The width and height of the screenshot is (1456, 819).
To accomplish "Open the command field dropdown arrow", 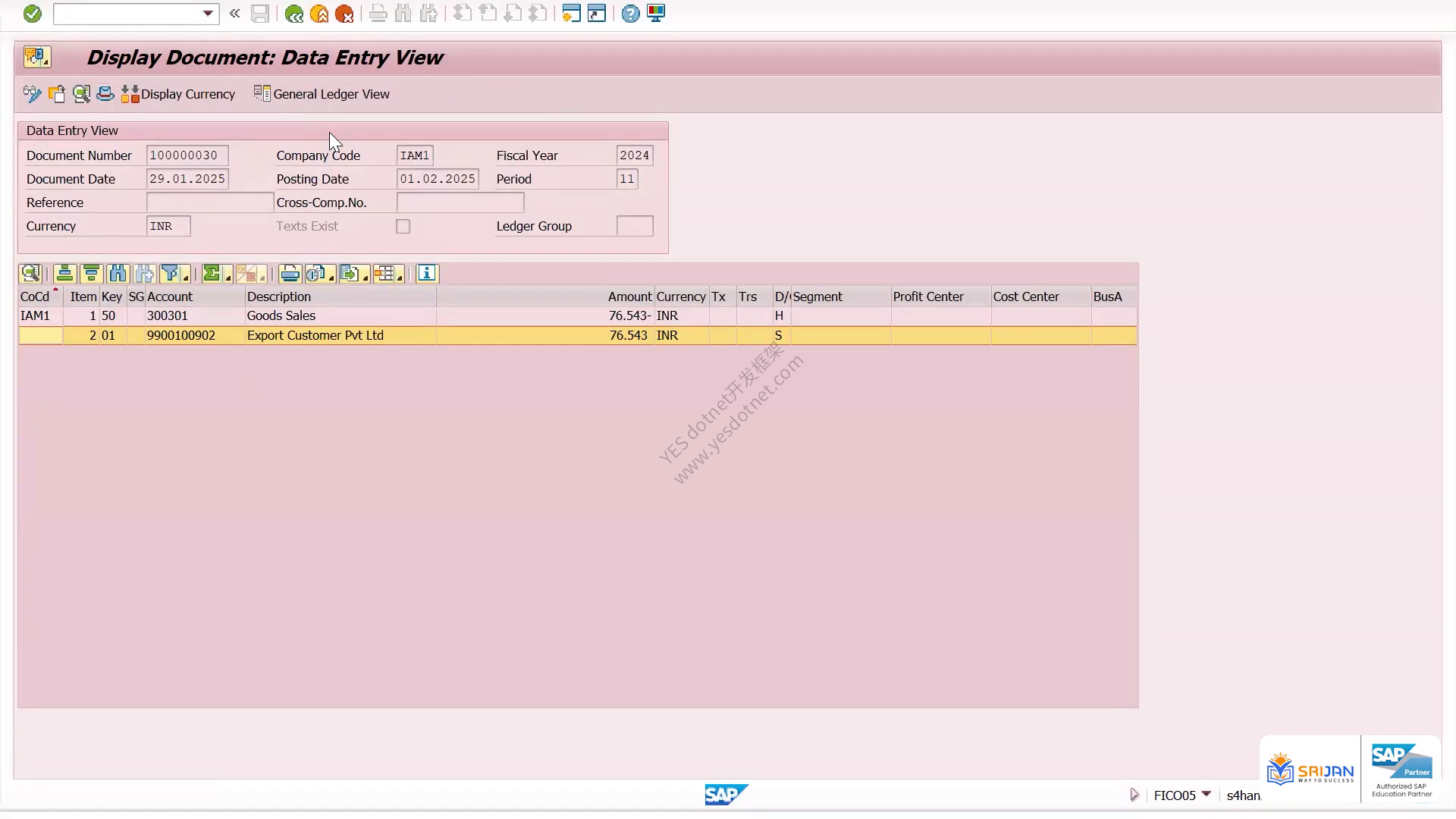I will [208, 14].
